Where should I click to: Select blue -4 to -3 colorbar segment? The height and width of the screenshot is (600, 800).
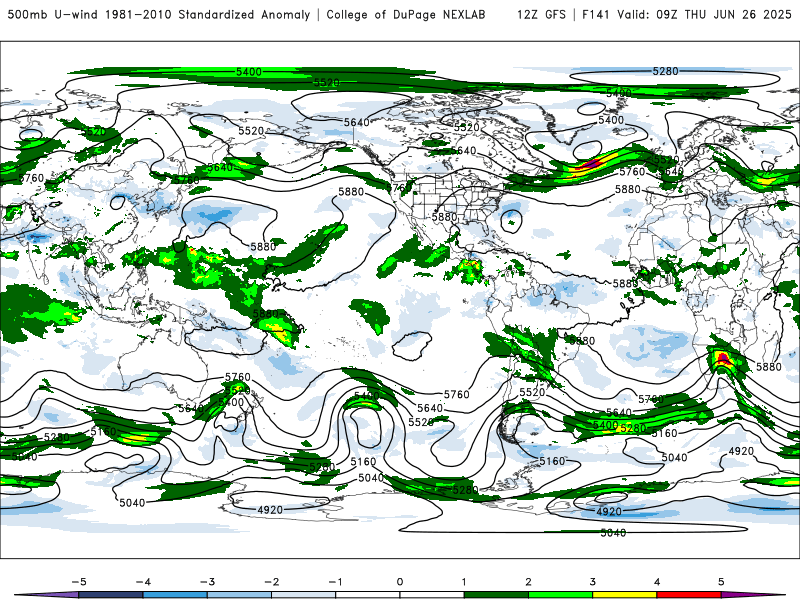pos(175,595)
